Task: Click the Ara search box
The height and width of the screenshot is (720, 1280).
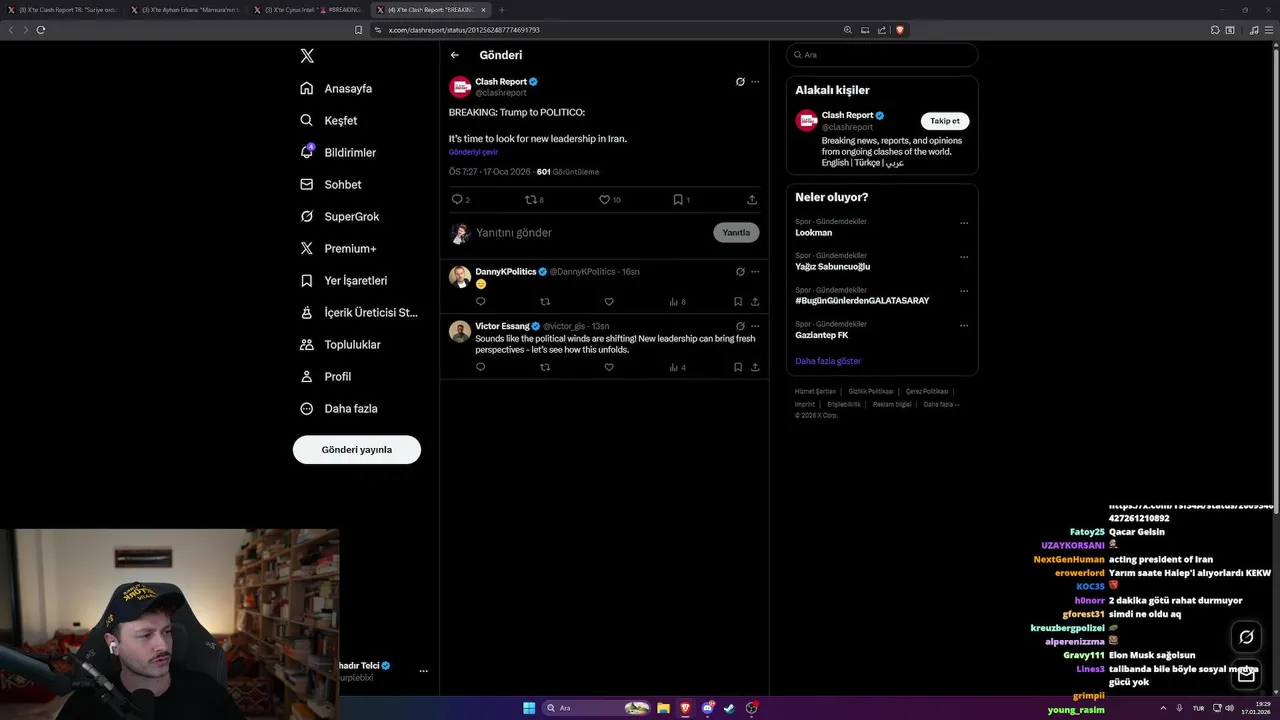Action: [x=882, y=55]
